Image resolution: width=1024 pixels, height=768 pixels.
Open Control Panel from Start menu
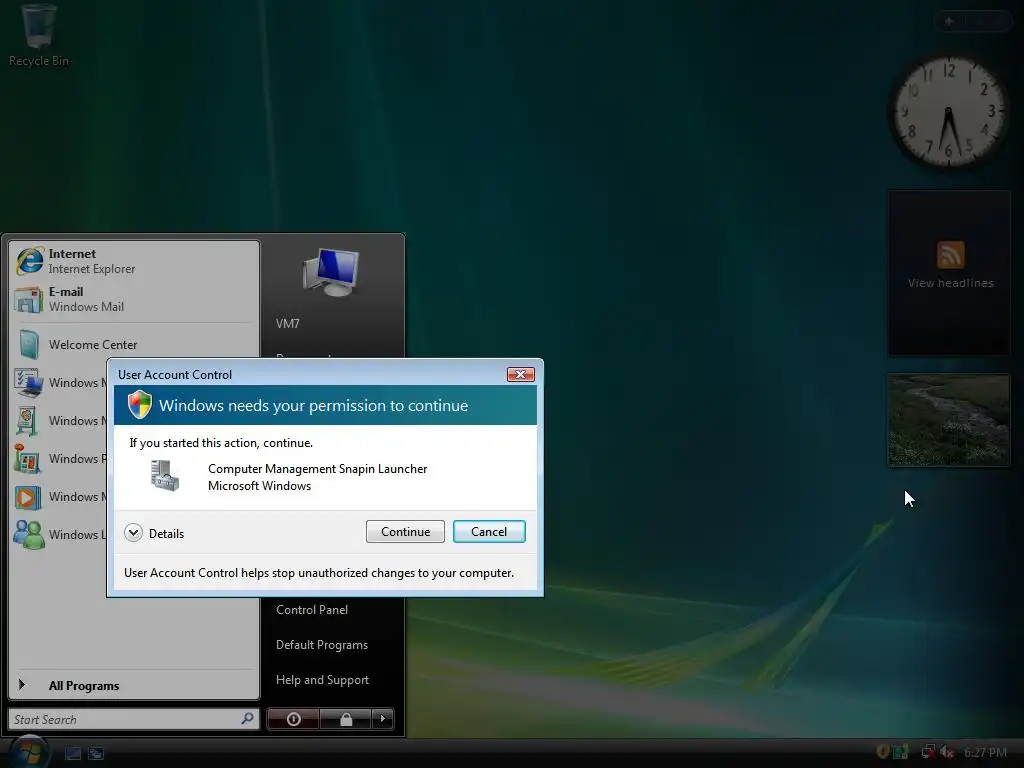312,609
